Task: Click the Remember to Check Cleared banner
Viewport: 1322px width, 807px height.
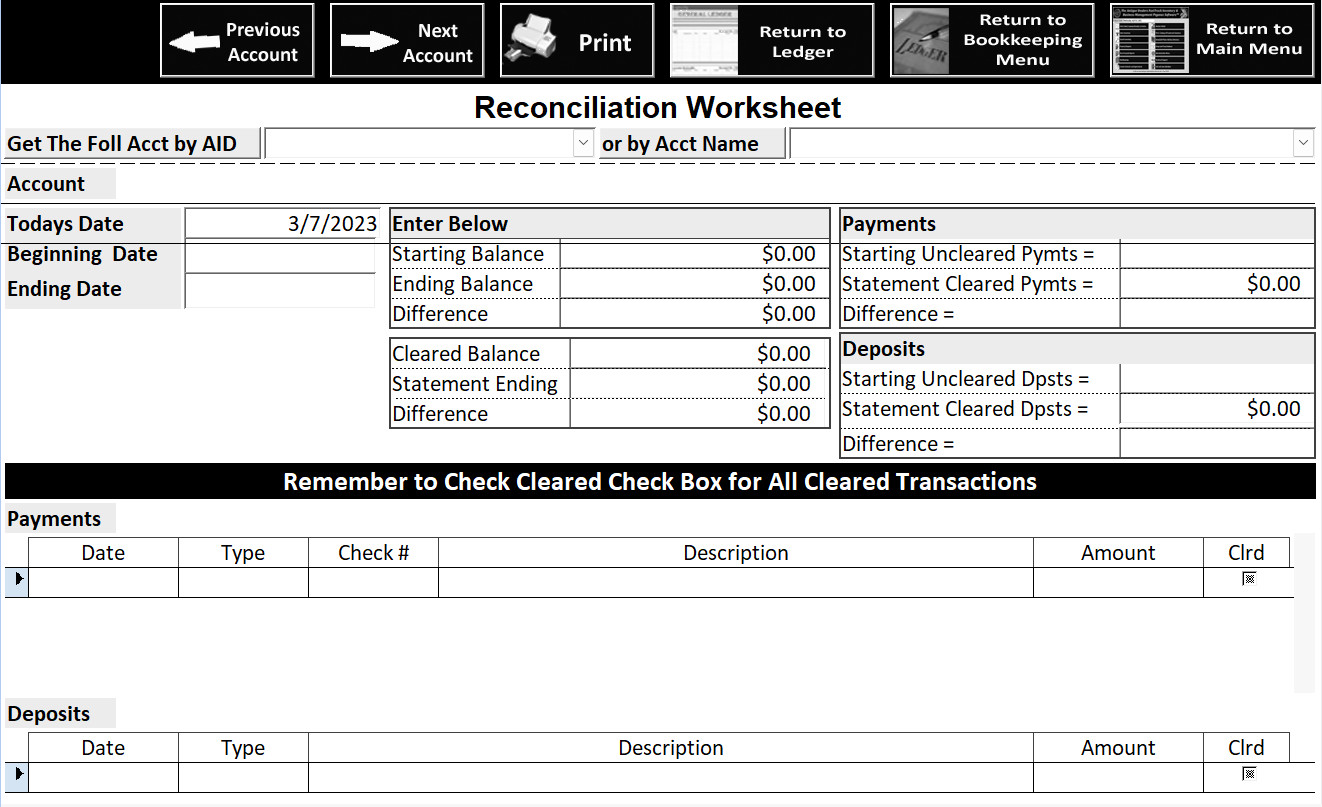Action: [660, 481]
